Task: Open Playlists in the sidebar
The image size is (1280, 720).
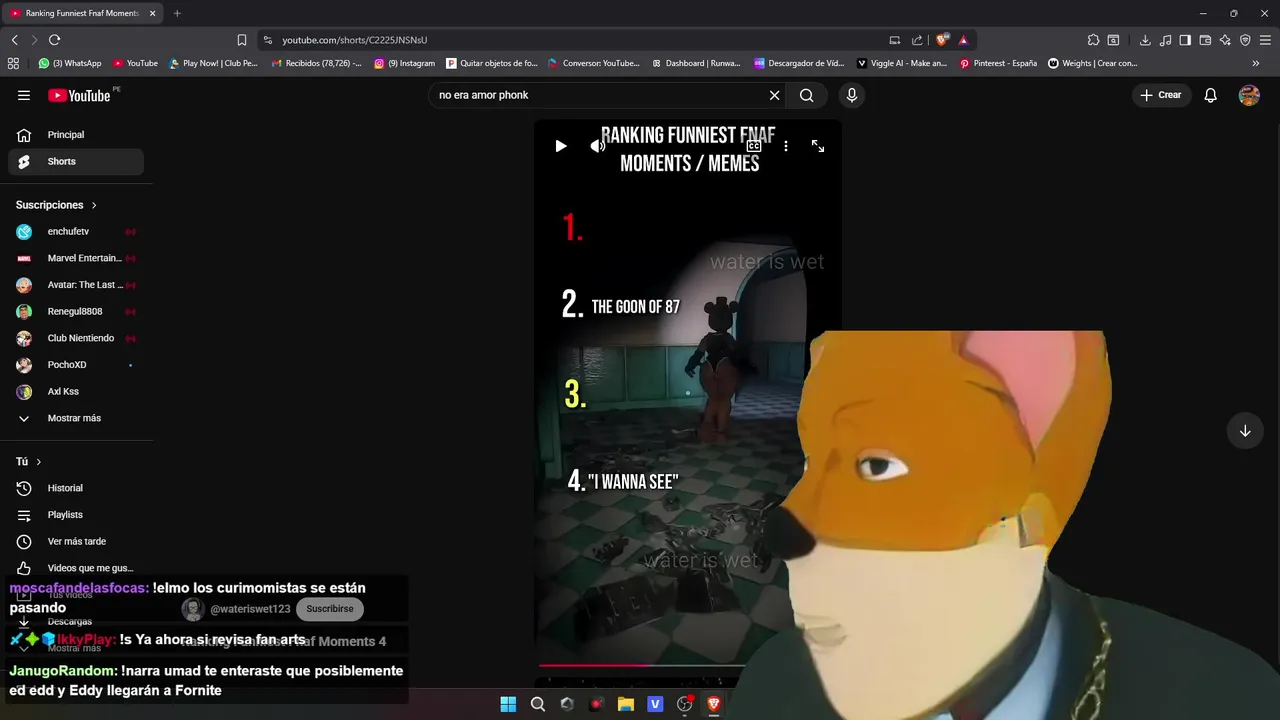Action: click(x=76, y=515)
